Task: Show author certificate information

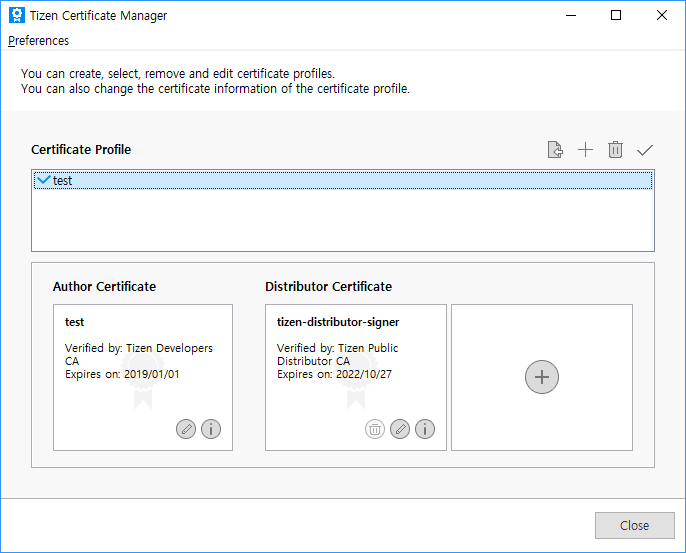Action: click(x=211, y=429)
